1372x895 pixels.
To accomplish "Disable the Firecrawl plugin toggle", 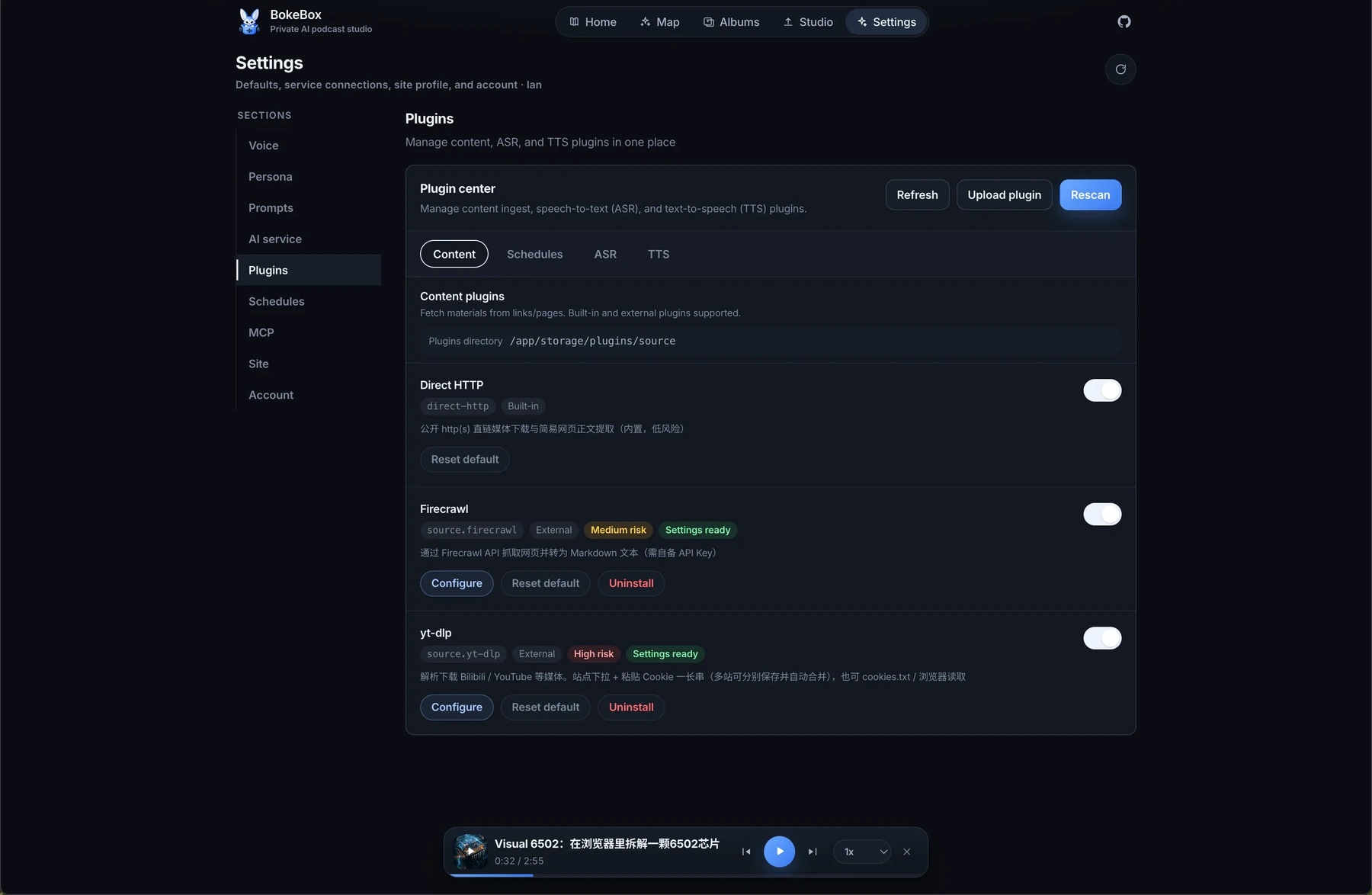I will coord(1102,515).
